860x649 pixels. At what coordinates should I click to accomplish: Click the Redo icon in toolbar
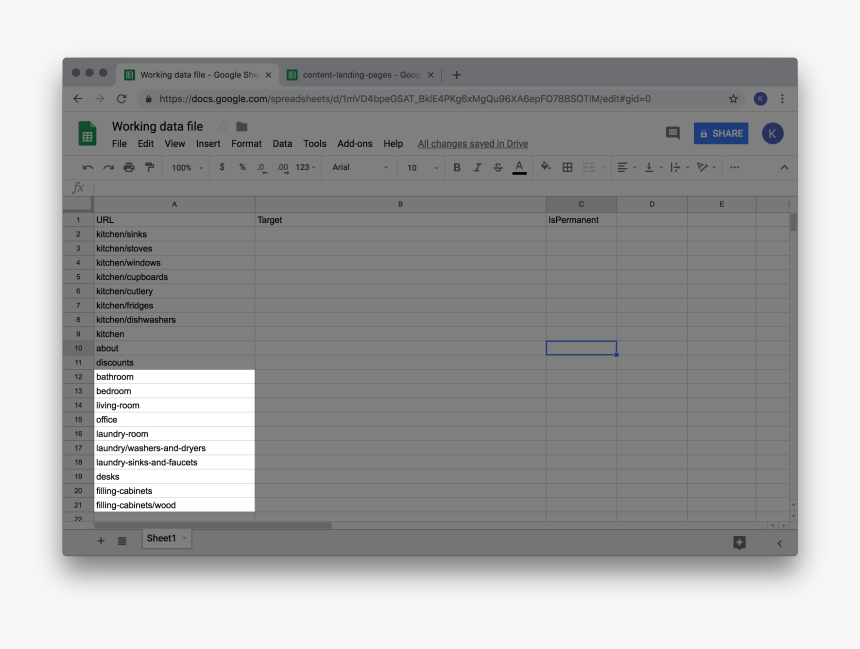109,167
